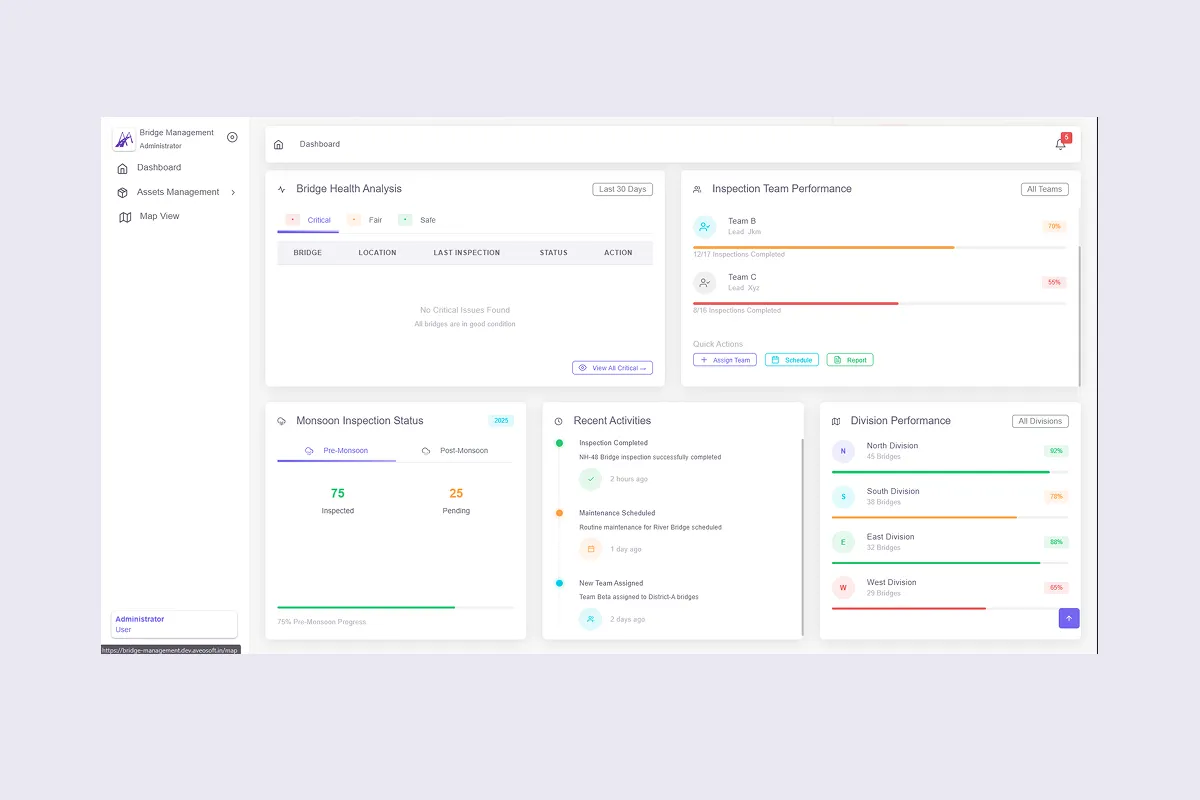Click Team B avatar icon
The width and height of the screenshot is (1200, 800).
click(x=704, y=227)
